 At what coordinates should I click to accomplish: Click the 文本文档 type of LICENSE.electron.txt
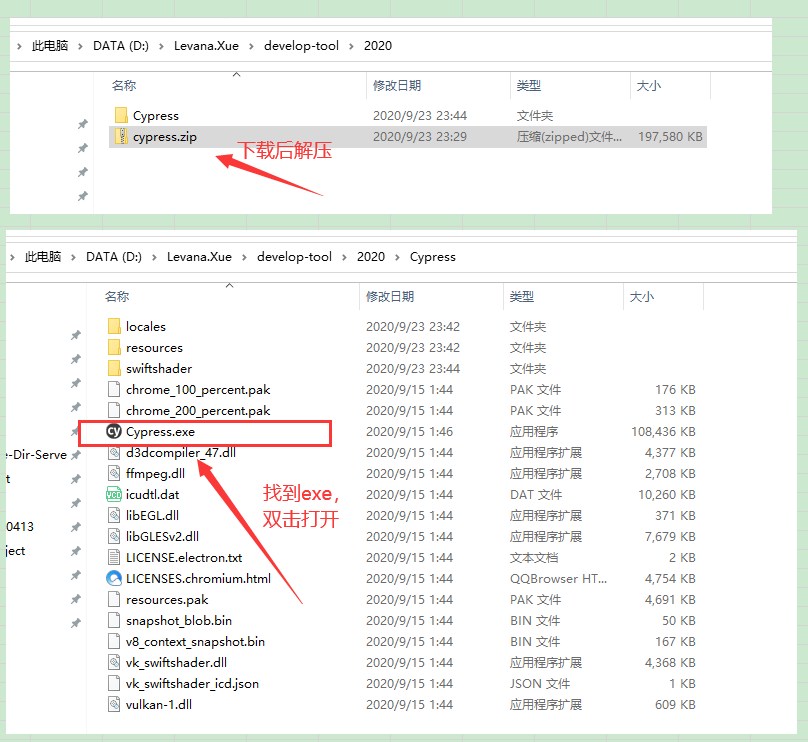tap(534, 558)
